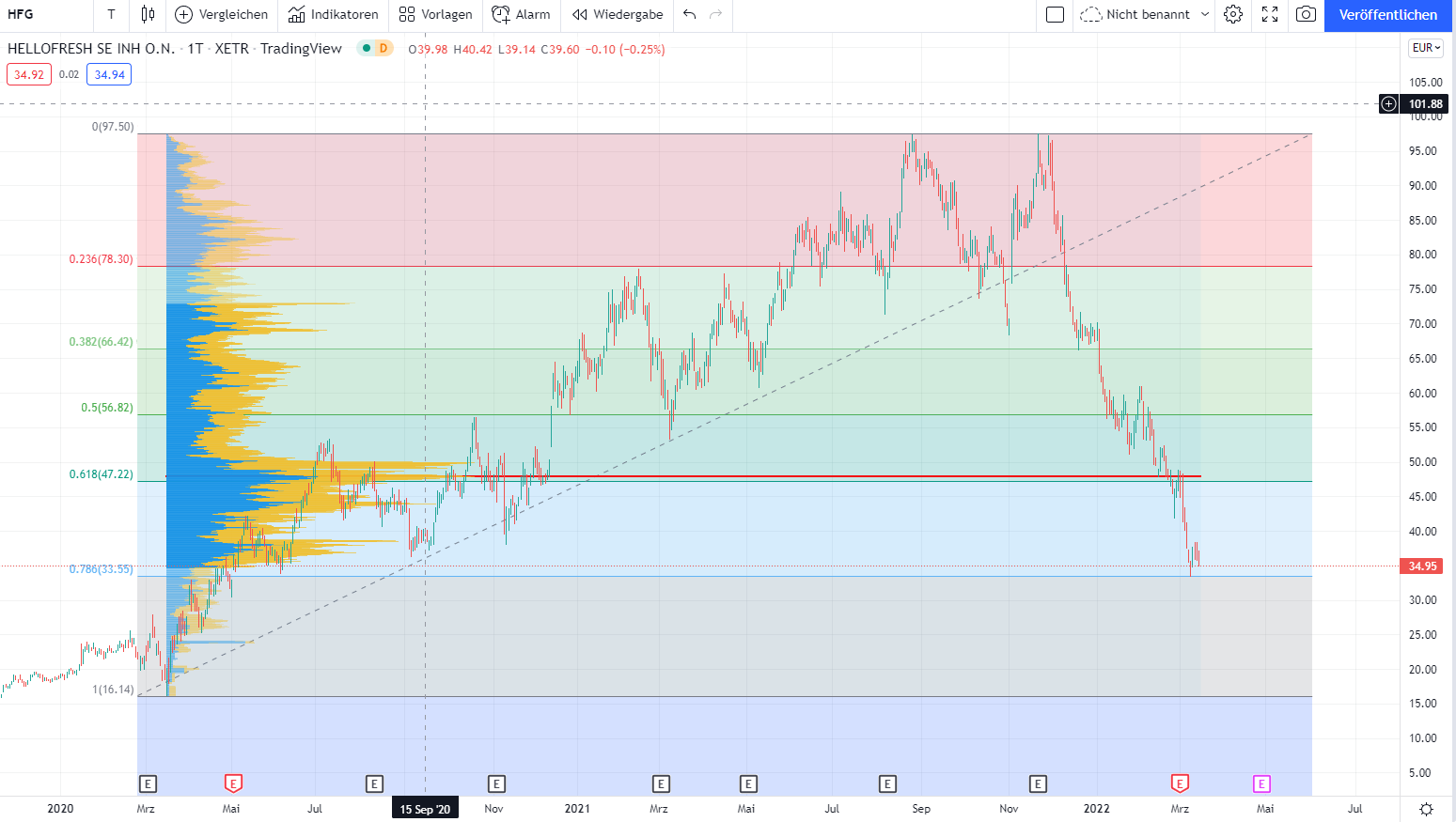
Task: Click the 15 Sep '20 crosshair date label
Action: coord(425,809)
